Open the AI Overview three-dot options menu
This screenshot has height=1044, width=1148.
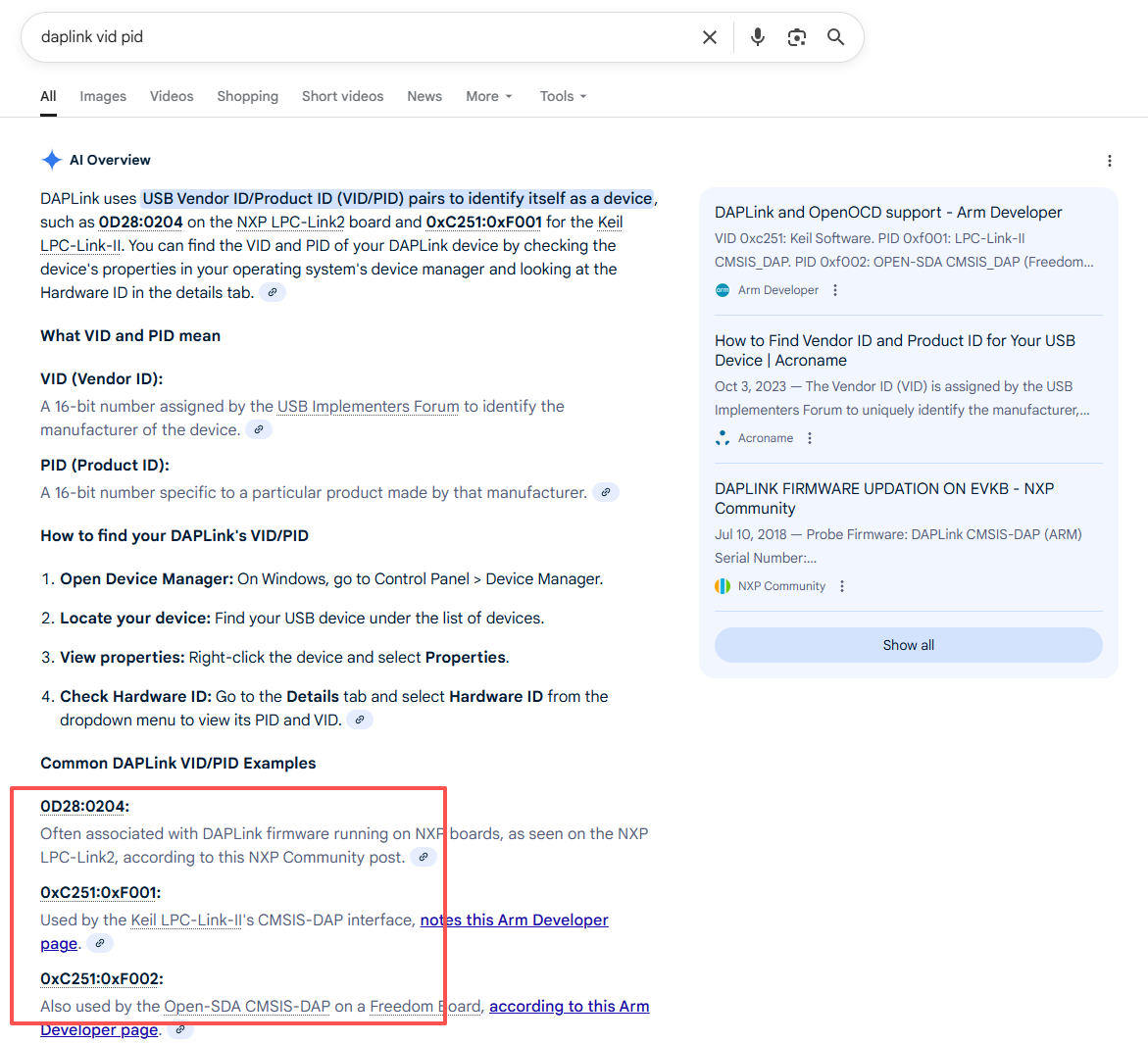point(1109,161)
